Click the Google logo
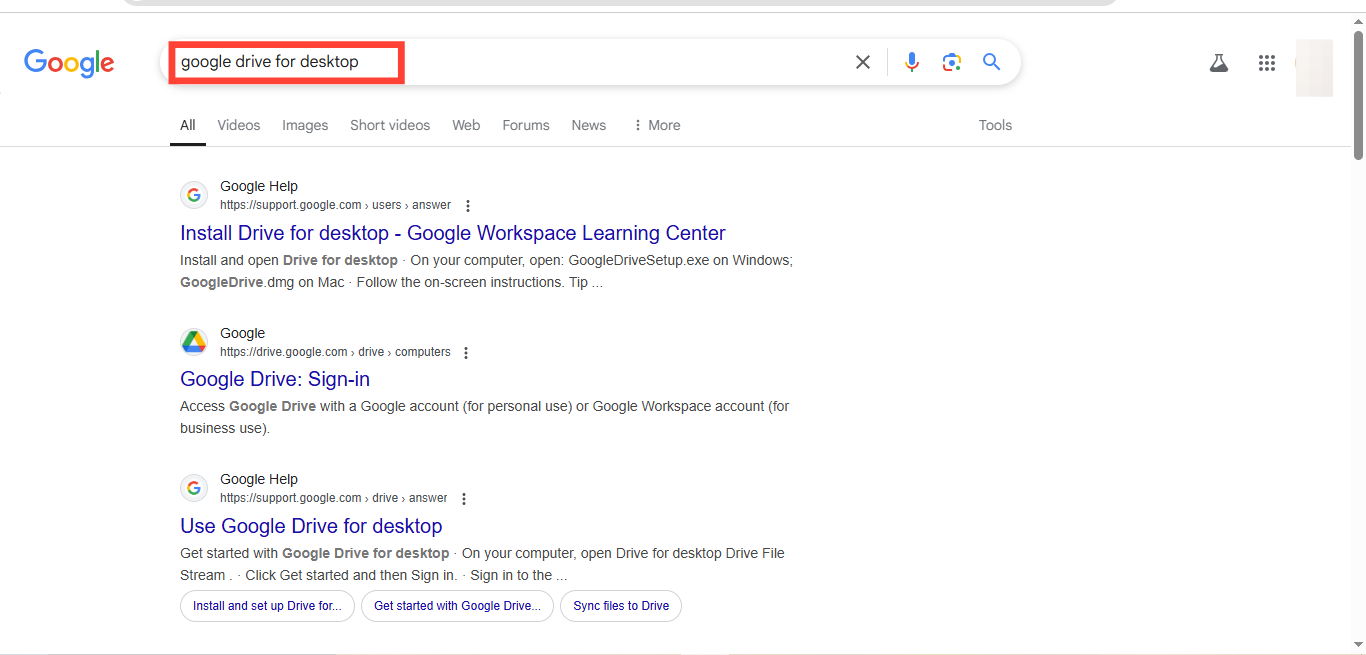Image resolution: width=1366 pixels, height=655 pixels. (x=69, y=63)
